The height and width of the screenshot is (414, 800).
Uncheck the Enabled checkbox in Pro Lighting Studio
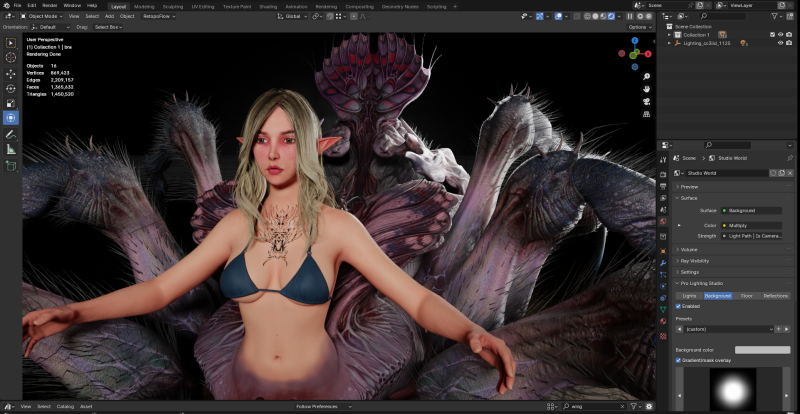coord(679,306)
